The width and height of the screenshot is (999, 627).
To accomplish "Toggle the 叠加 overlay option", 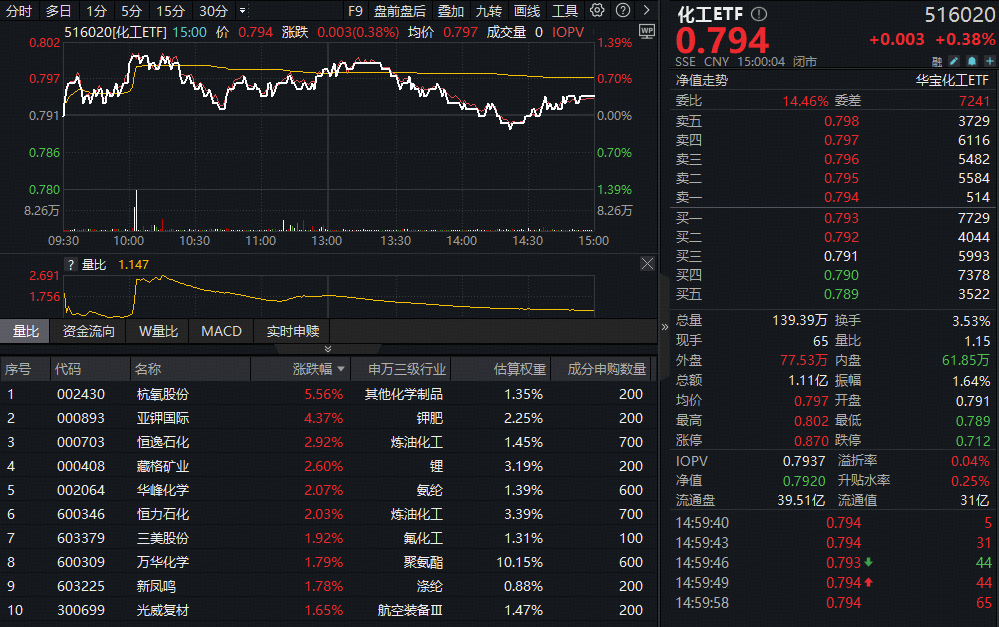I will point(450,11).
